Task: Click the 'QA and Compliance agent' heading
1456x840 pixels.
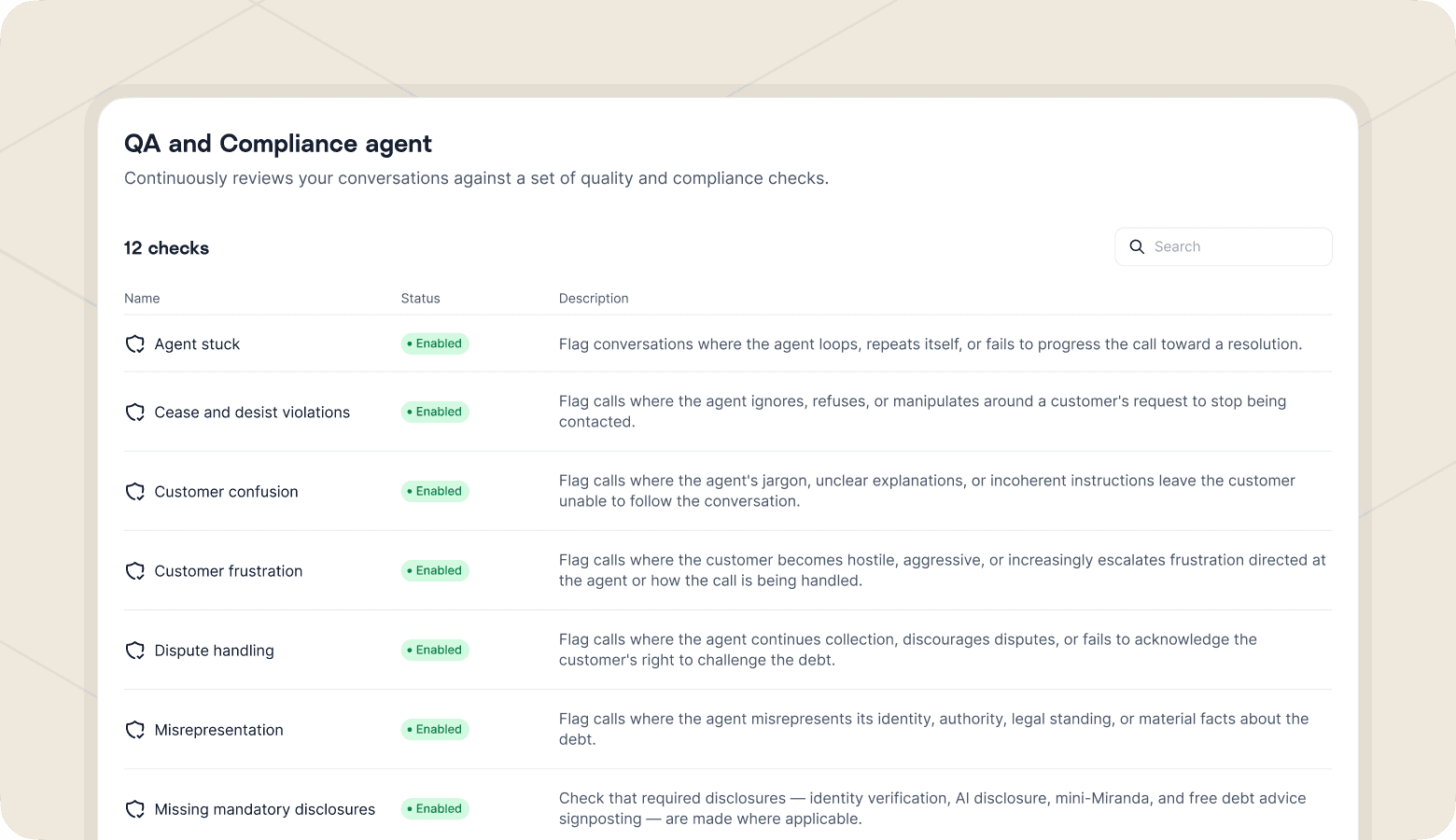Action: pyautogui.click(x=278, y=144)
